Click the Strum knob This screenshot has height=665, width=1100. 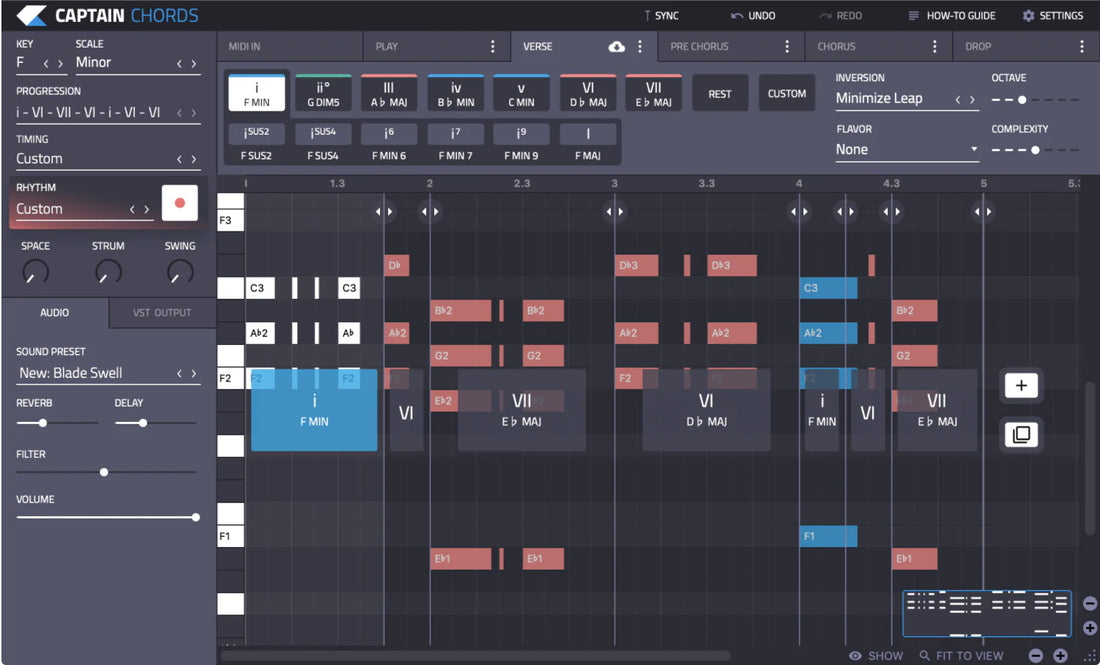pos(108,271)
